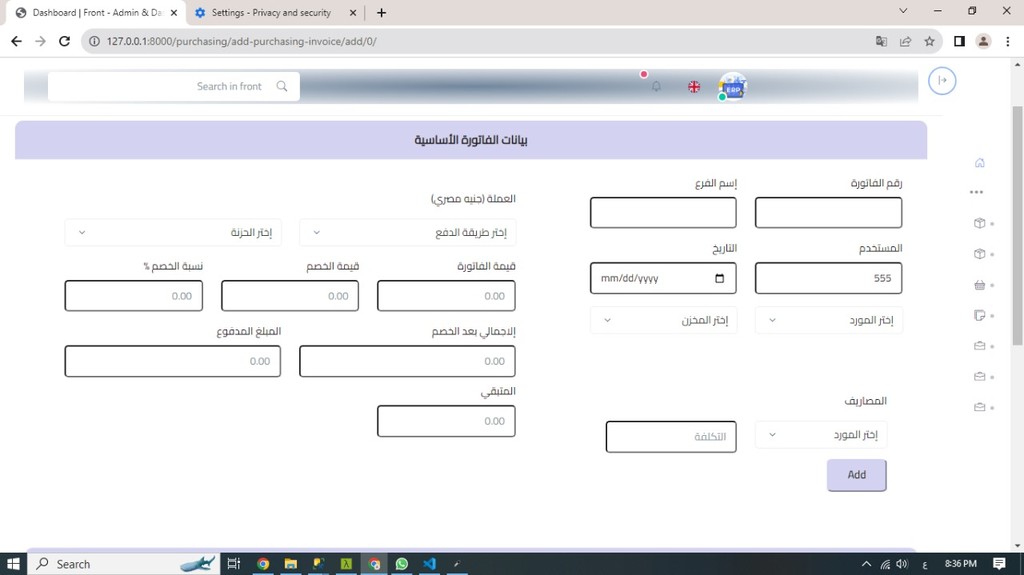Open the tab search chevron in Chrome

(x=903, y=11)
